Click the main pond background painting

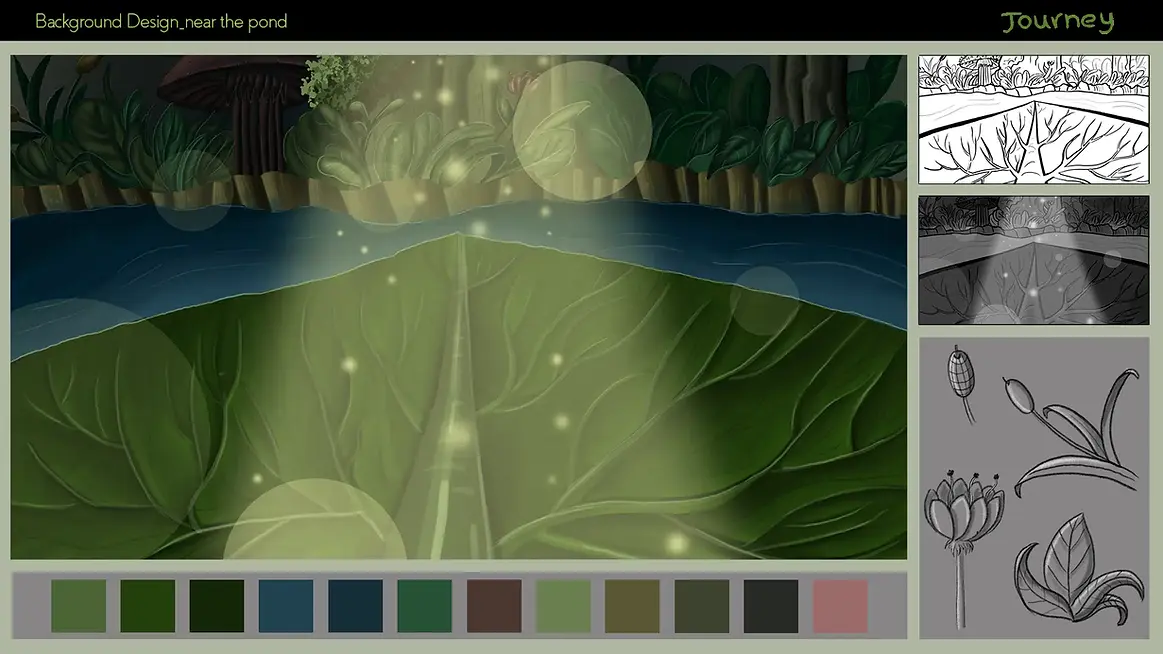click(458, 307)
